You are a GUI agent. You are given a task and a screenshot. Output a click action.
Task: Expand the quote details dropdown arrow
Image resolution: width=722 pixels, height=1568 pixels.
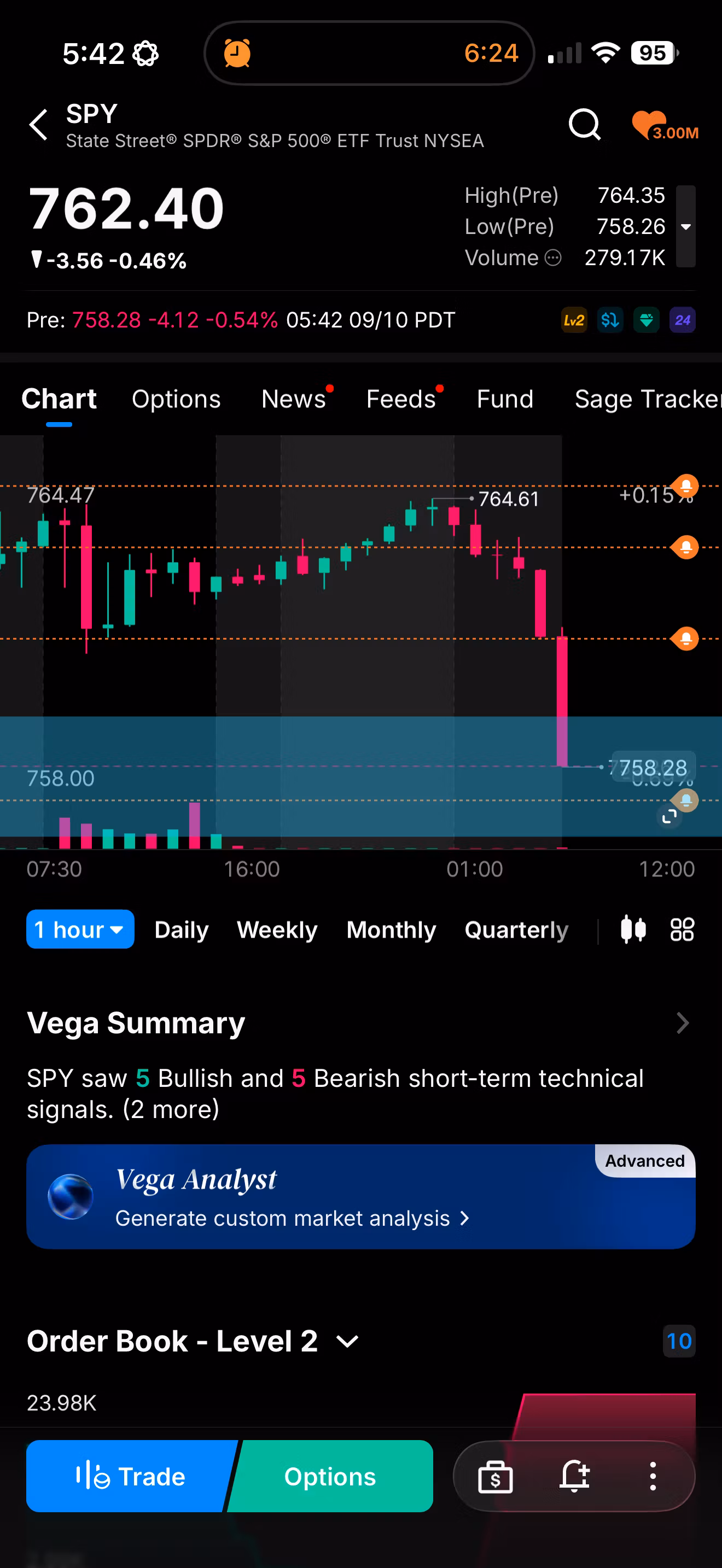685,226
